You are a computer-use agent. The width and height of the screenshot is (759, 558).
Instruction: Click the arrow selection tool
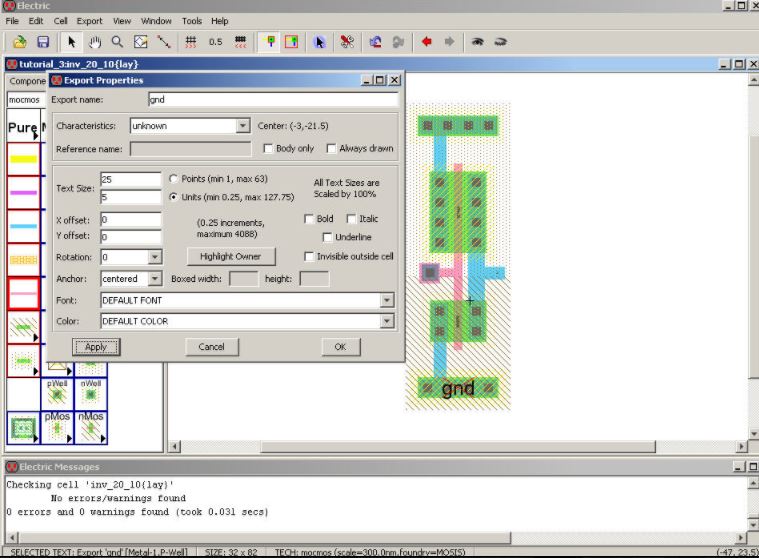[71, 42]
